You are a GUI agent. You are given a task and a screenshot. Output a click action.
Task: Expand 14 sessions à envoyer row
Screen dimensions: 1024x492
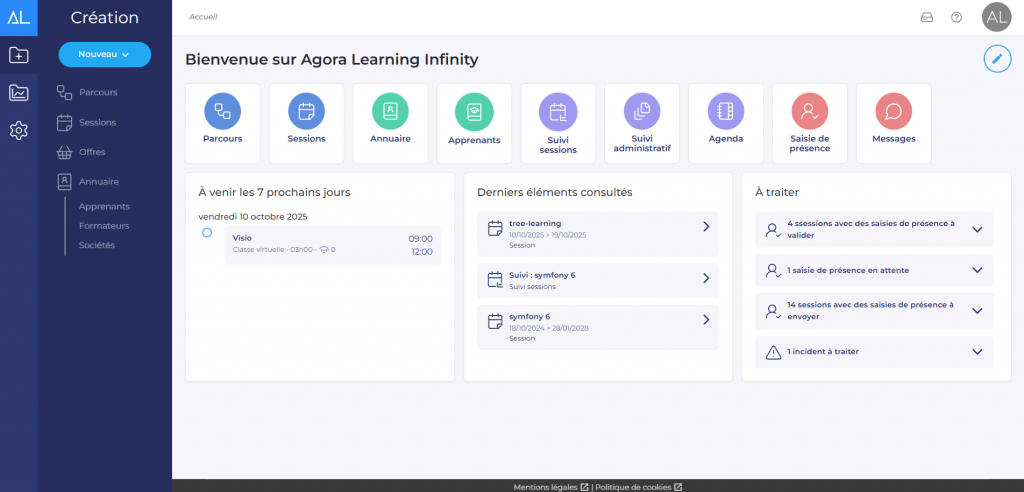coord(976,311)
